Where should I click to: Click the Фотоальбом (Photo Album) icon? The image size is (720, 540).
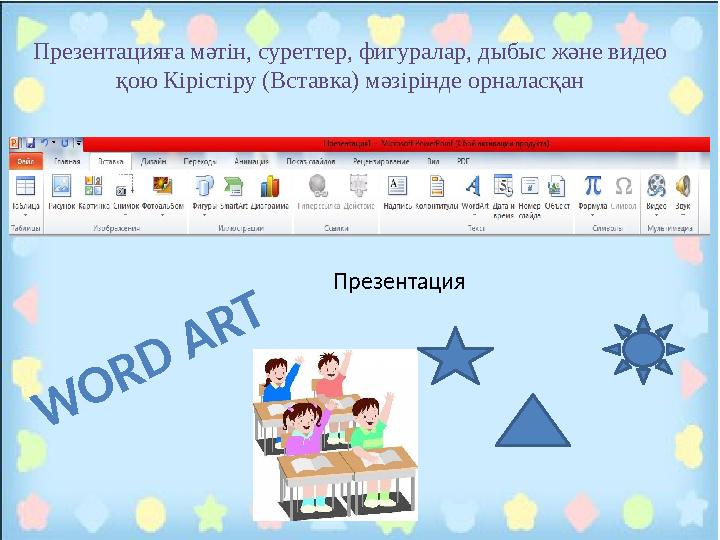pos(163,186)
